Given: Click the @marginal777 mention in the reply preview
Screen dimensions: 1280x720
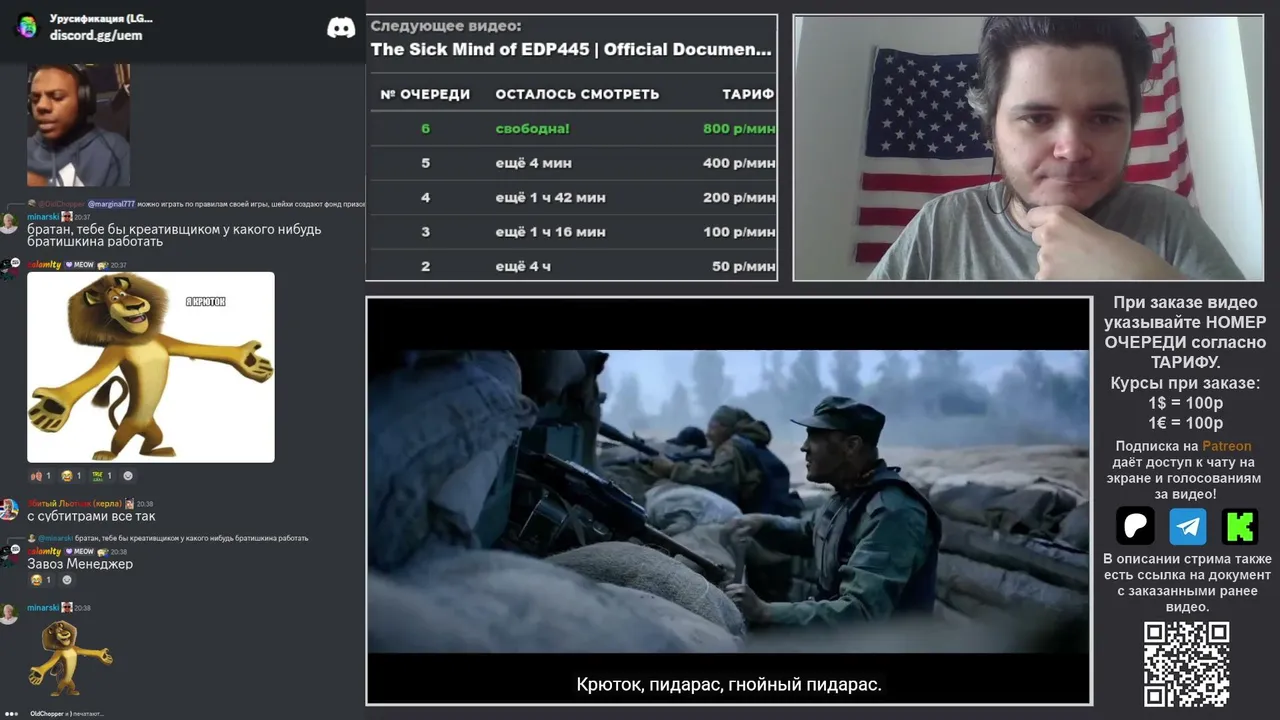Looking at the screenshot, I should (x=111, y=204).
